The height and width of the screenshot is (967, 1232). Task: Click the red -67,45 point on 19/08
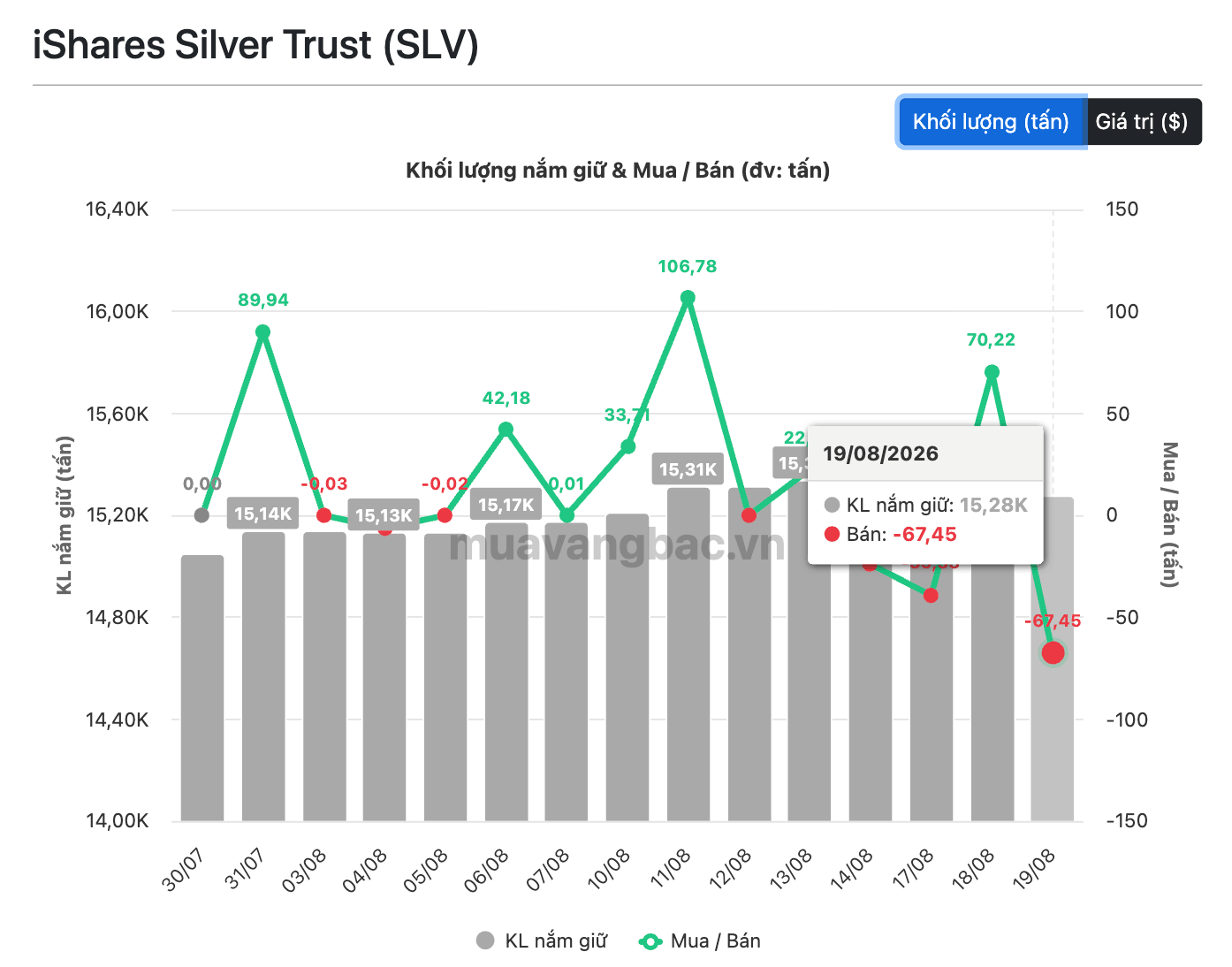click(1053, 652)
